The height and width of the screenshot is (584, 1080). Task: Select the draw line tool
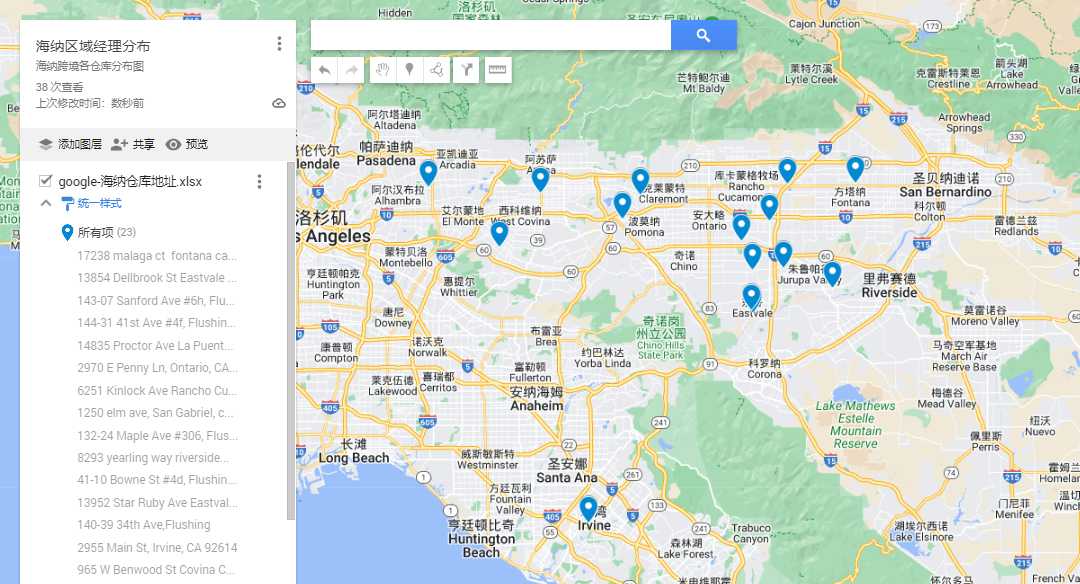tap(437, 69)
